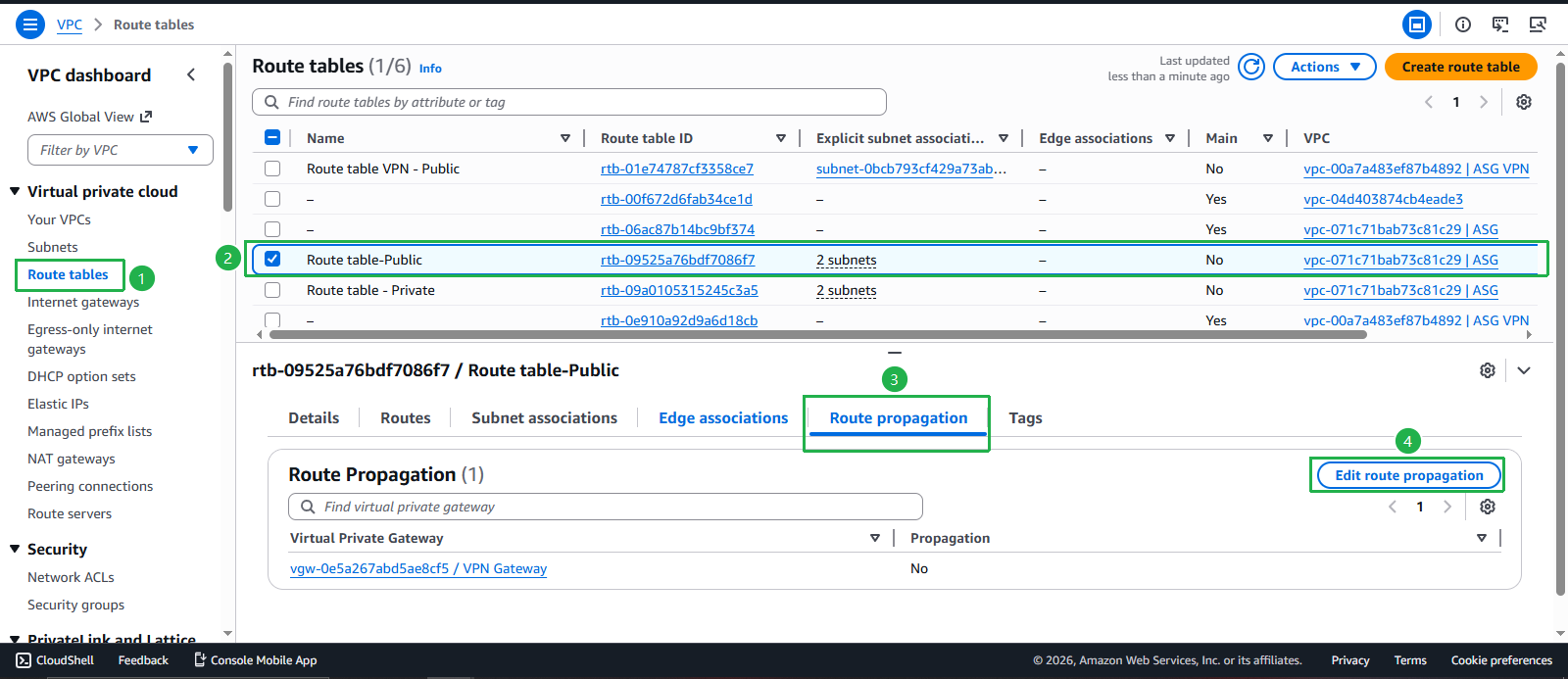Image resolution: width=1568 pixels, height=679 pixels.
Task: Open vpc-04d403874cb4eade3 link
Action: click(x=1383, y=199)
